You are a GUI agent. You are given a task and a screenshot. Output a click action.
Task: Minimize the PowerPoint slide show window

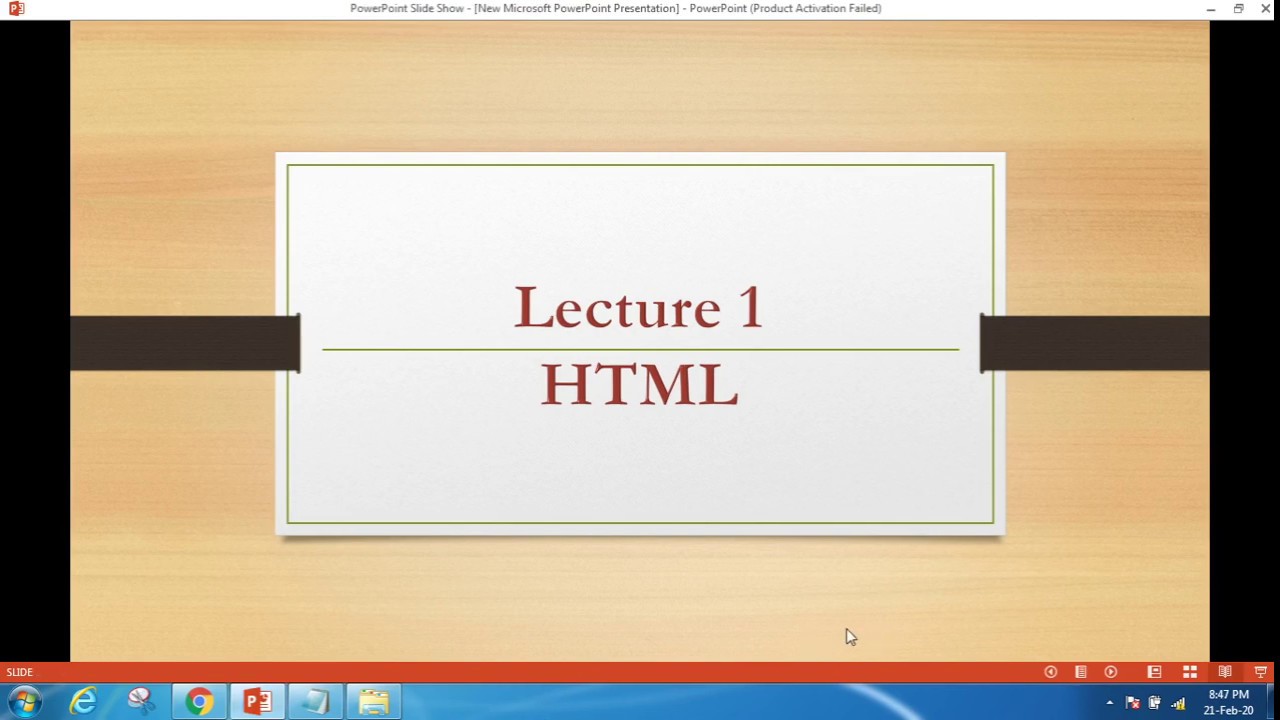click(1210, 8)
